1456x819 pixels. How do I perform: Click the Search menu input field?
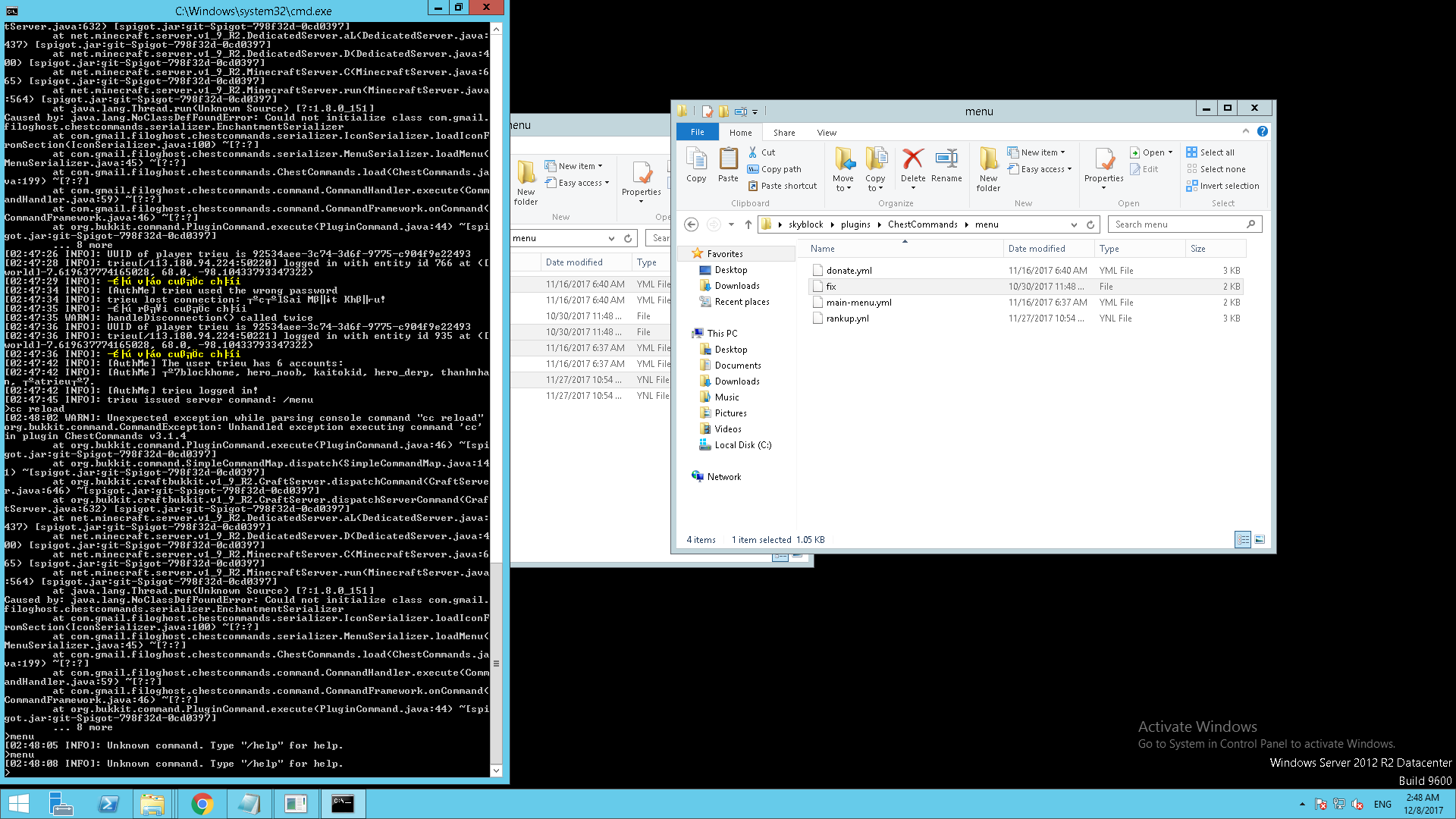[1178, 224]
